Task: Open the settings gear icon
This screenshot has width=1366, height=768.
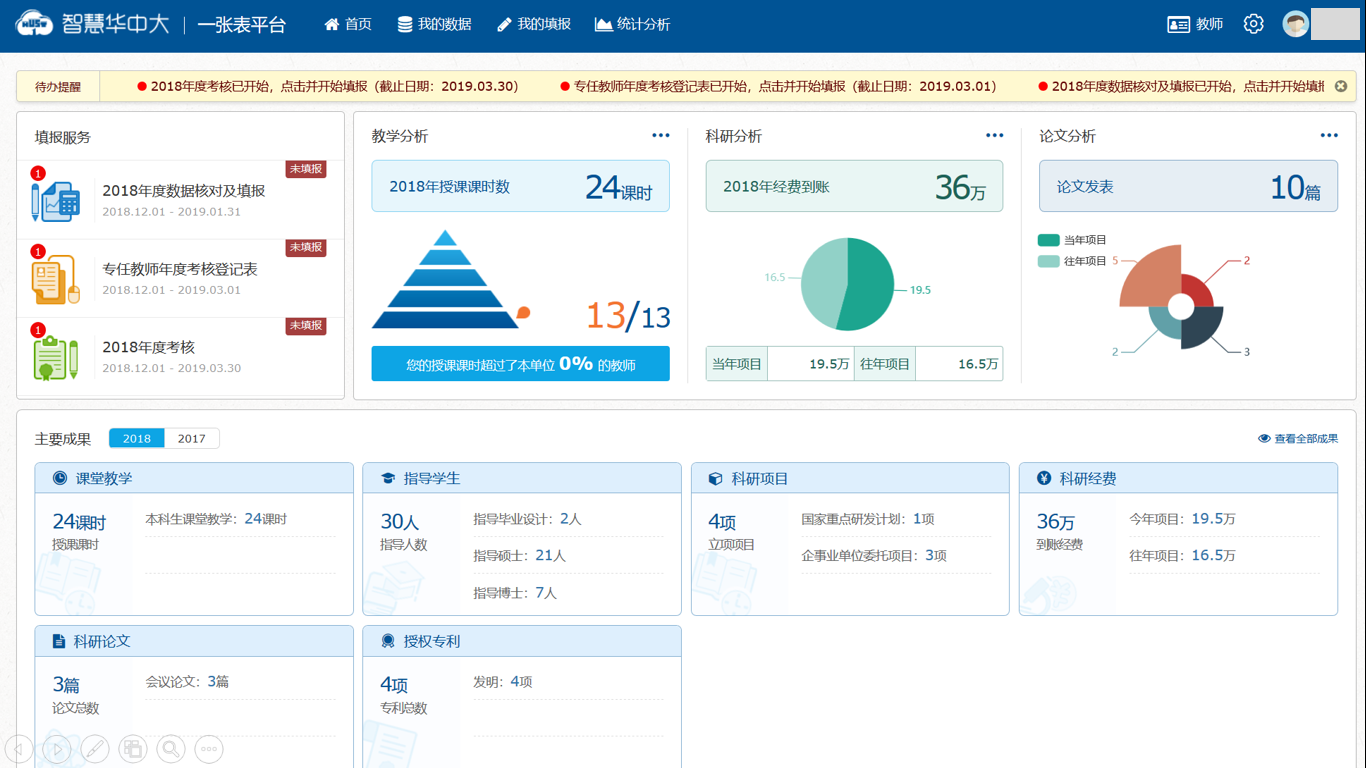Action: [x=1253, y=24]
